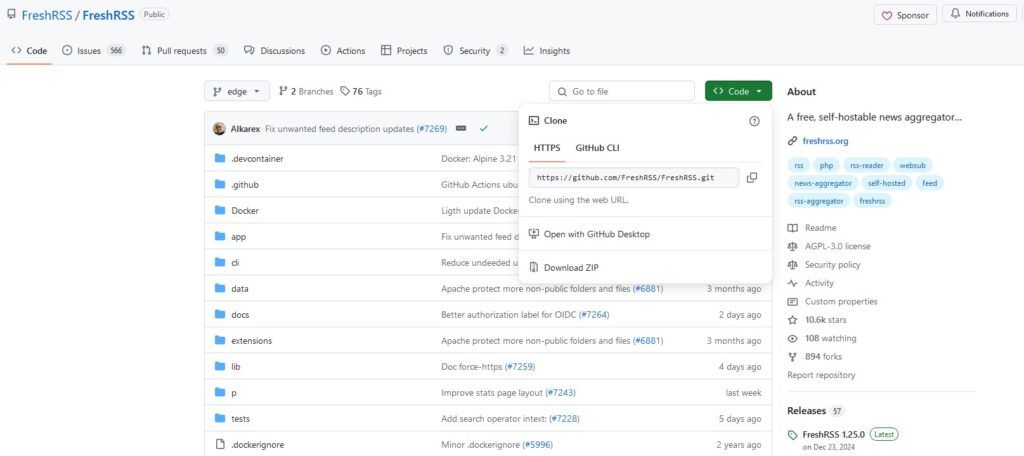Click the help icon in Clone panel
1024x456 pixels.
[x=754, y=121]
